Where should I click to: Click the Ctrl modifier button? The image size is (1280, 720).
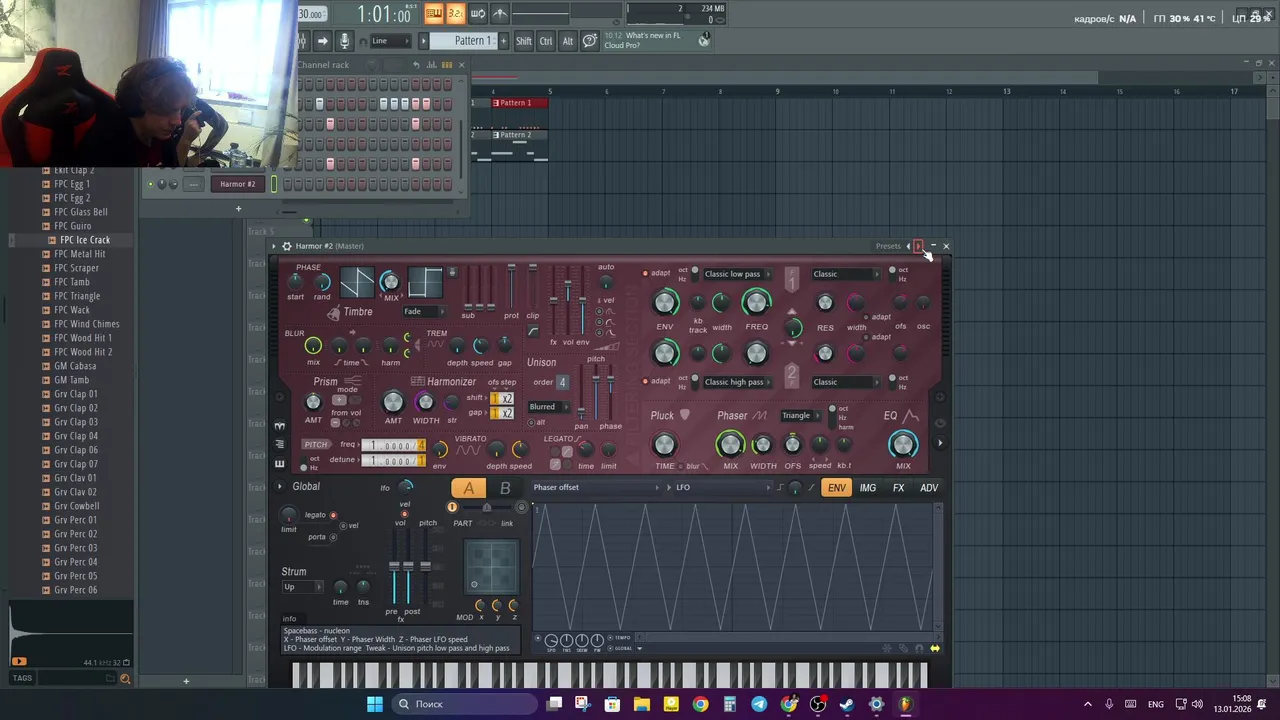pos(546,41)
